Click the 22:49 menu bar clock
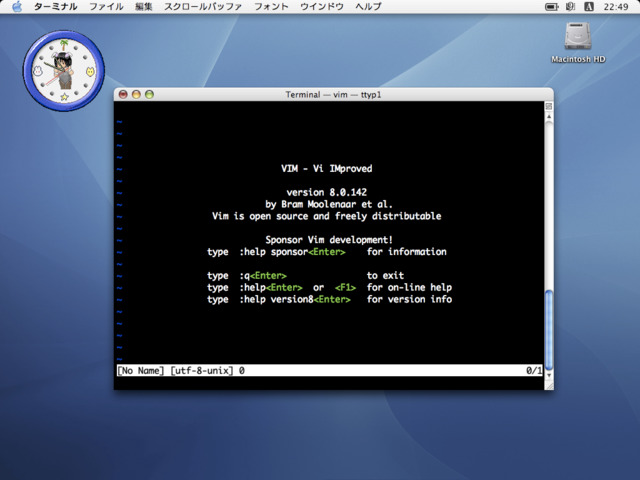The width and height of the screenshot is (640, 480). click(616, 7)
